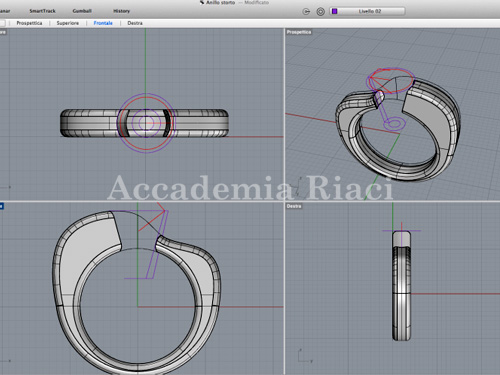Click the round arrow icon in the toolbar
Viewport: 500px width, 375px height.
pos(306,12)
